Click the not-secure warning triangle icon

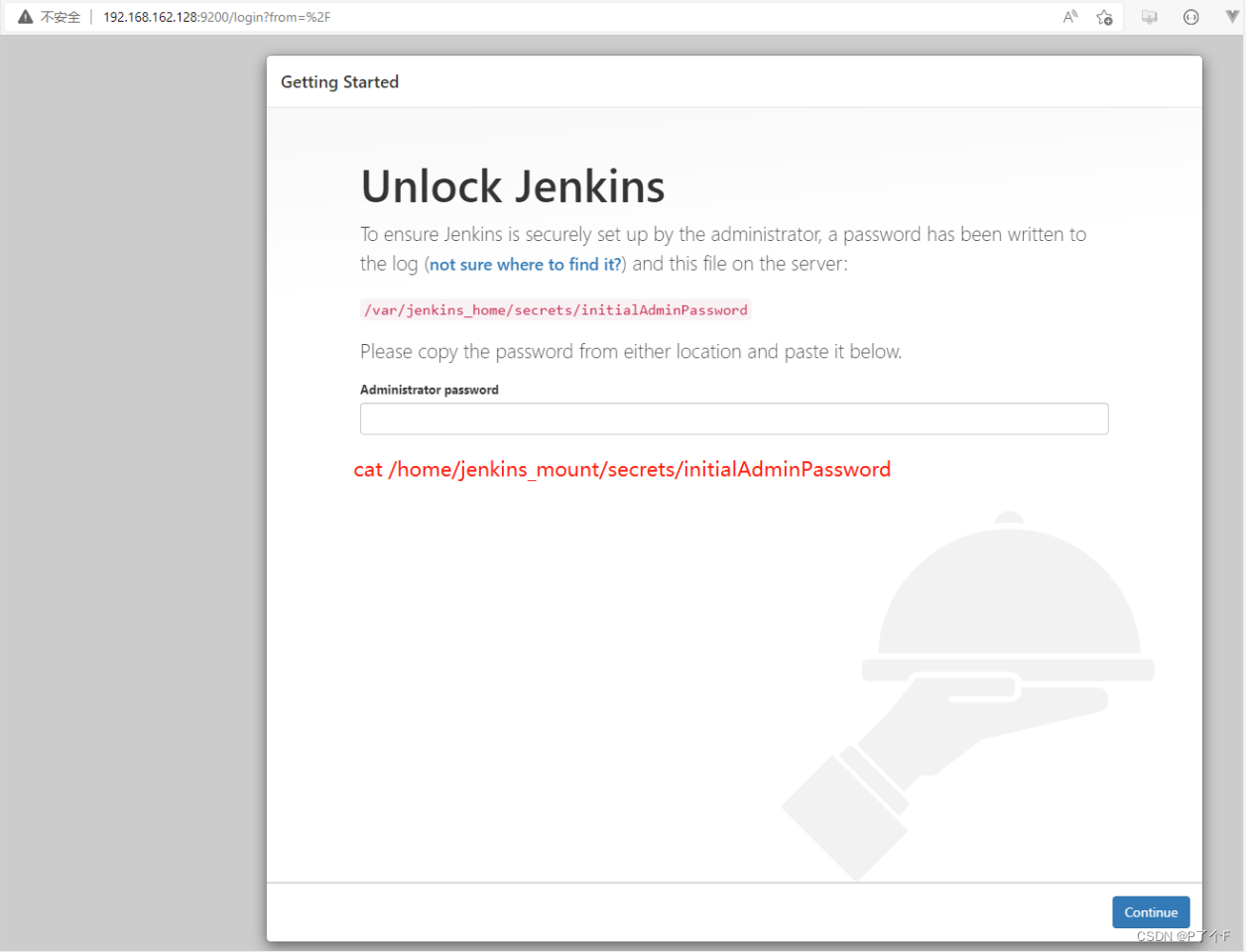(x=26, y=17)
